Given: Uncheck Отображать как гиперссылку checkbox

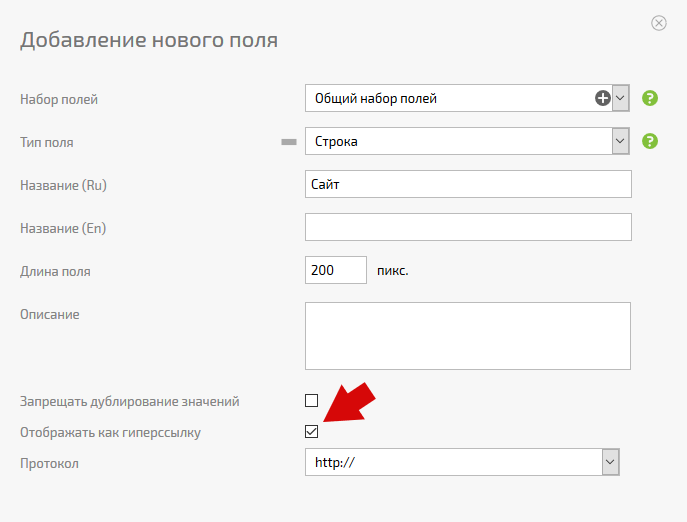Looking at the screenshot, I should point(312,432).
